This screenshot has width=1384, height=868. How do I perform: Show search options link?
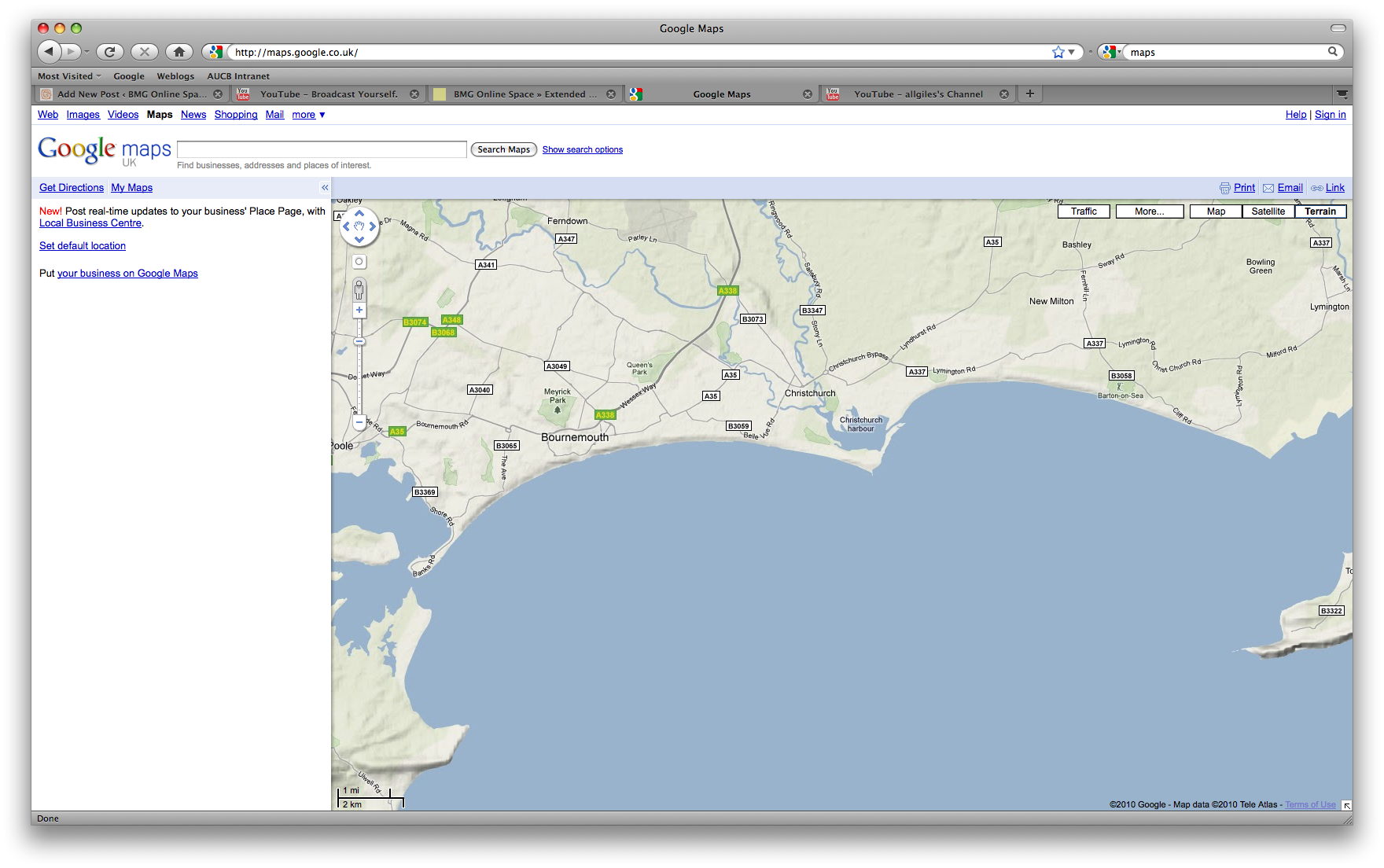pyautogui.click(x=582, y=149)
